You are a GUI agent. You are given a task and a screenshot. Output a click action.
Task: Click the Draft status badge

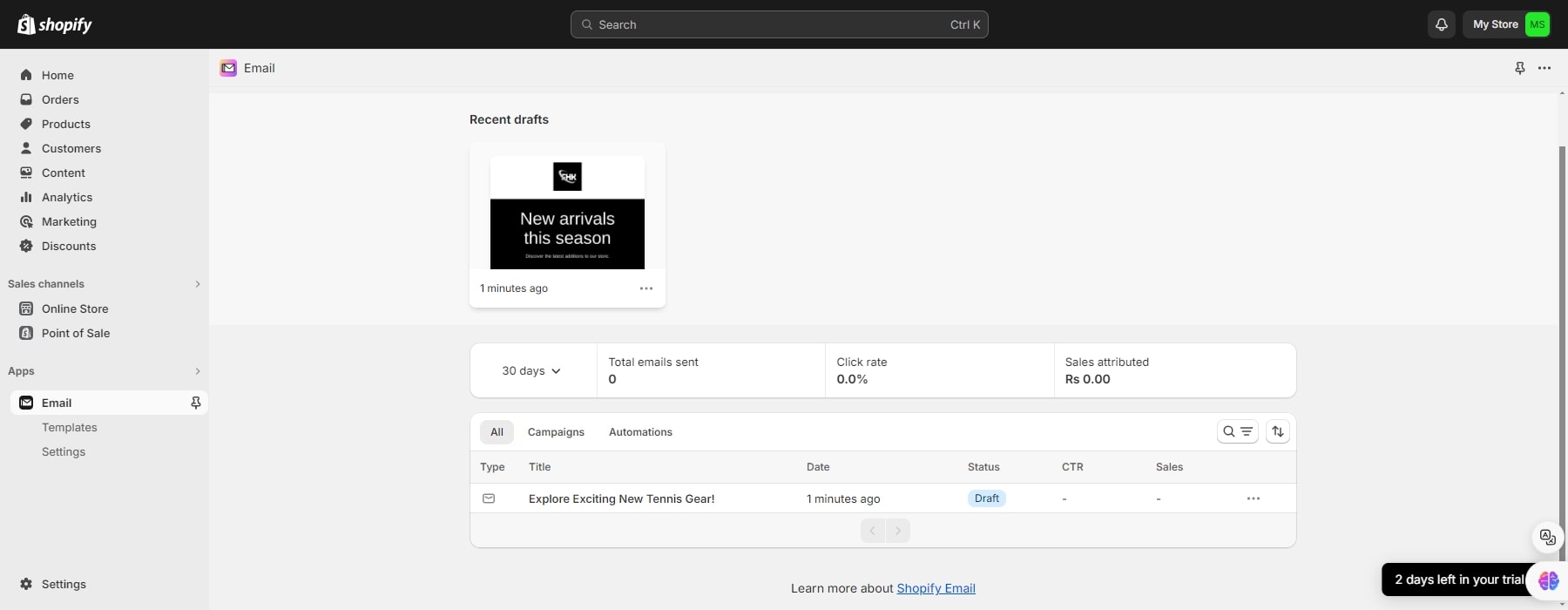tap(987, 498)
